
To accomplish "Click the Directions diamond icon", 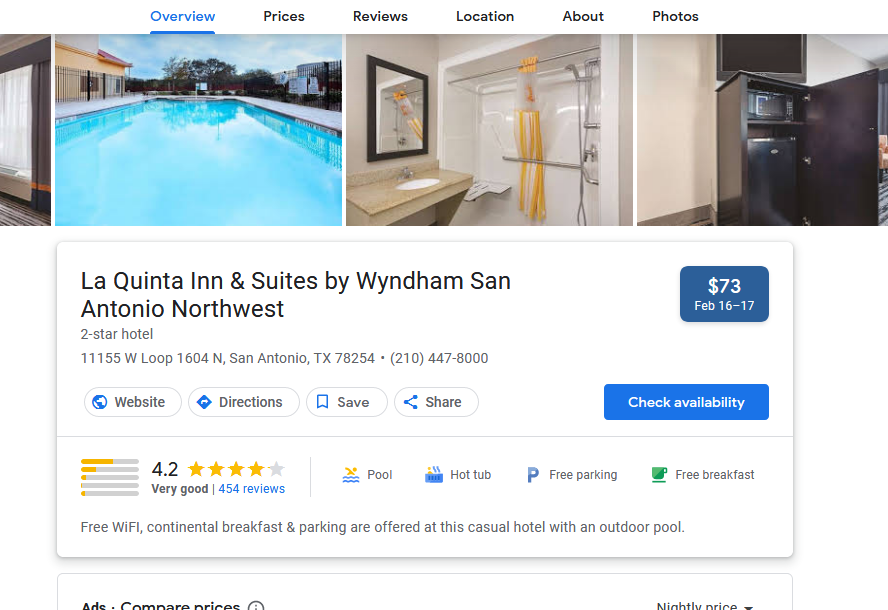I will (x=204, y=402).
